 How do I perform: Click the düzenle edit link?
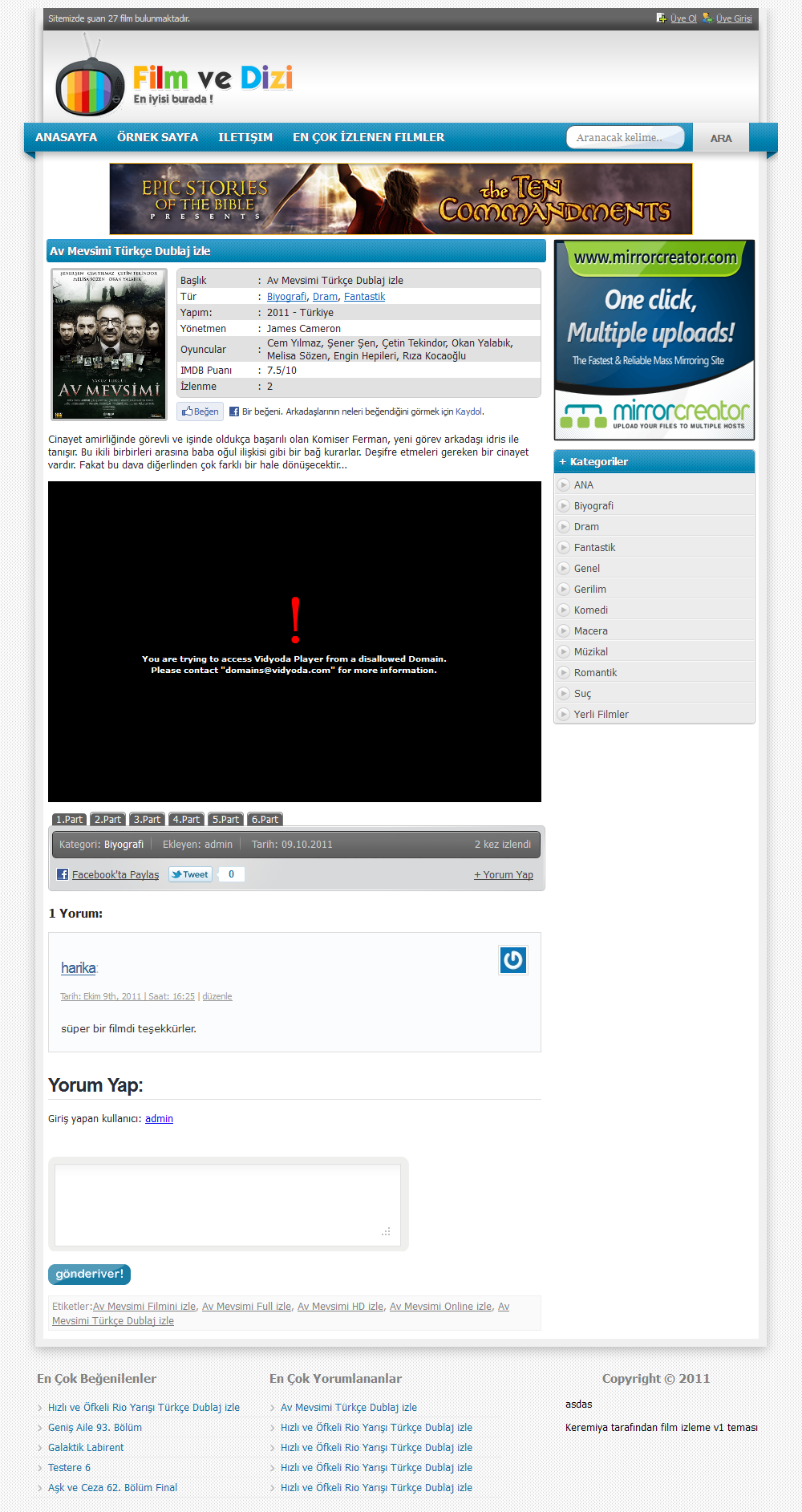tap(217, 996)
